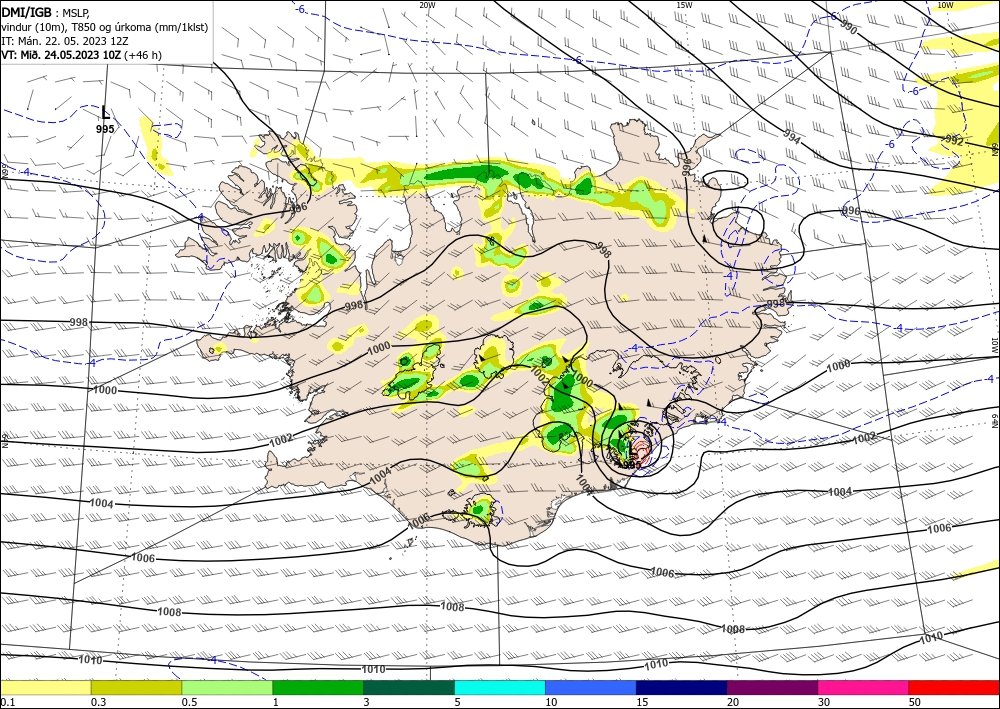Select the light green 0.5 legend swatch
1000x709 pixels.
227,687
